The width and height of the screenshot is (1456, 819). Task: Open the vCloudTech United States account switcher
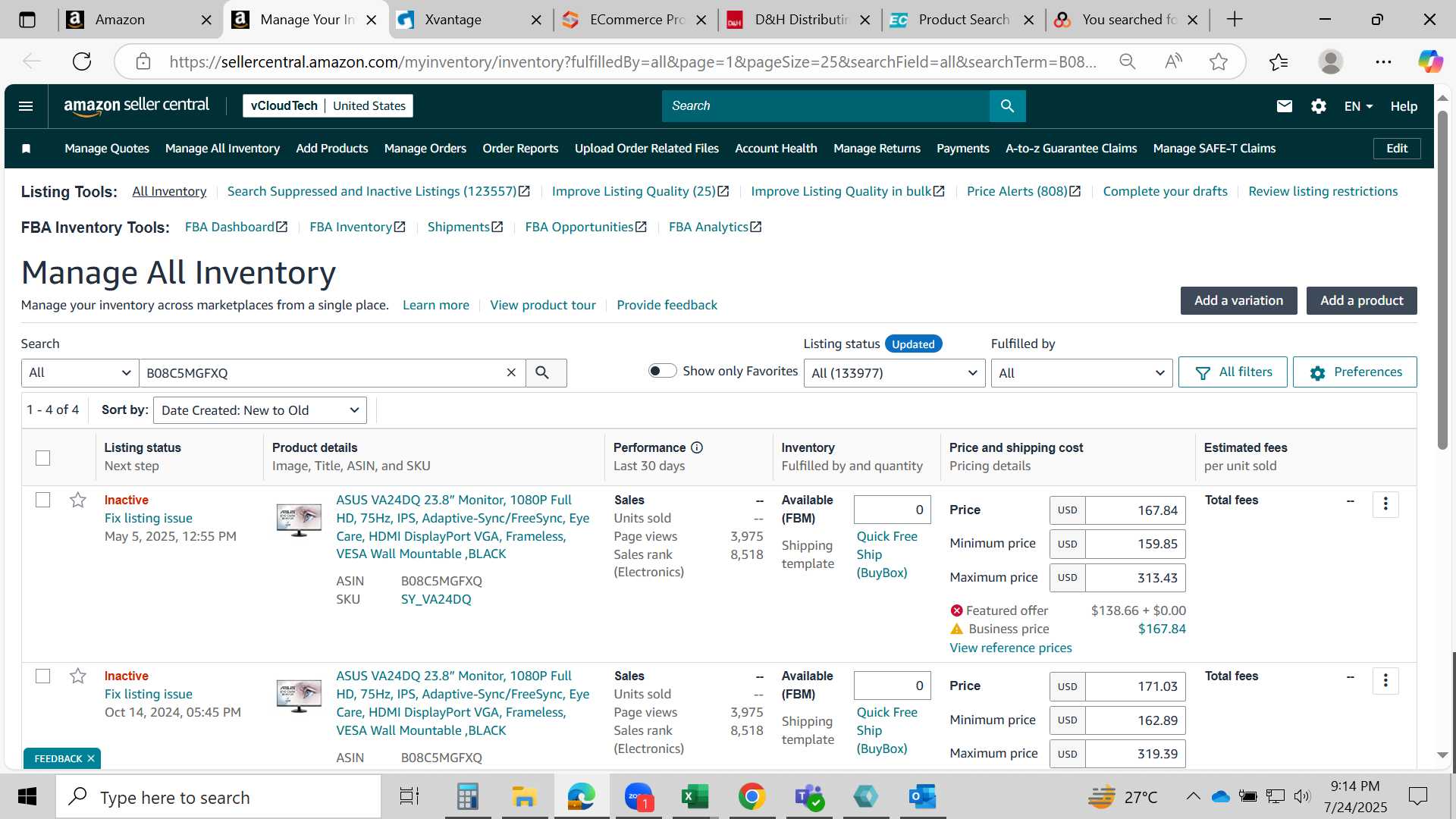(x=328, y=106)
